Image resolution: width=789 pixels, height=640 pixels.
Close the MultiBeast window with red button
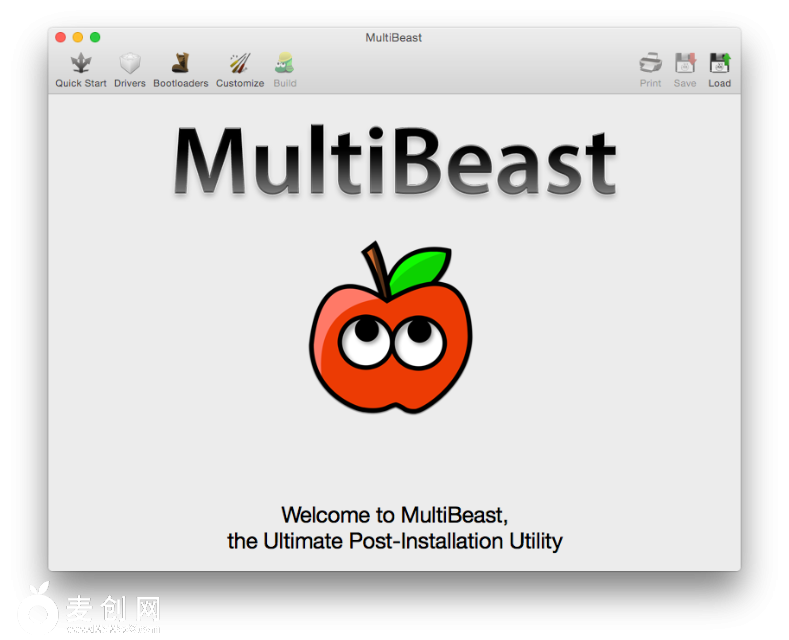coord(60,37)
